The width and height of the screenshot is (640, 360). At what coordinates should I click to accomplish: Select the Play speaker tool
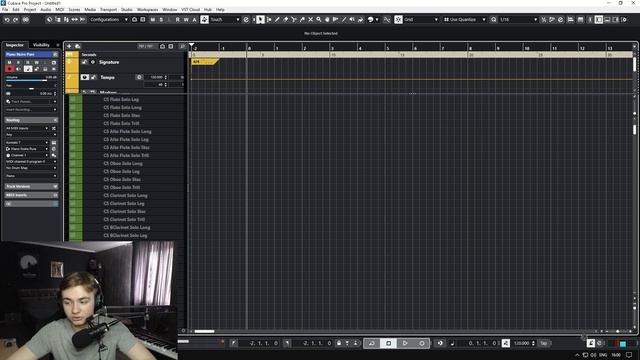(x=352, y=20)
